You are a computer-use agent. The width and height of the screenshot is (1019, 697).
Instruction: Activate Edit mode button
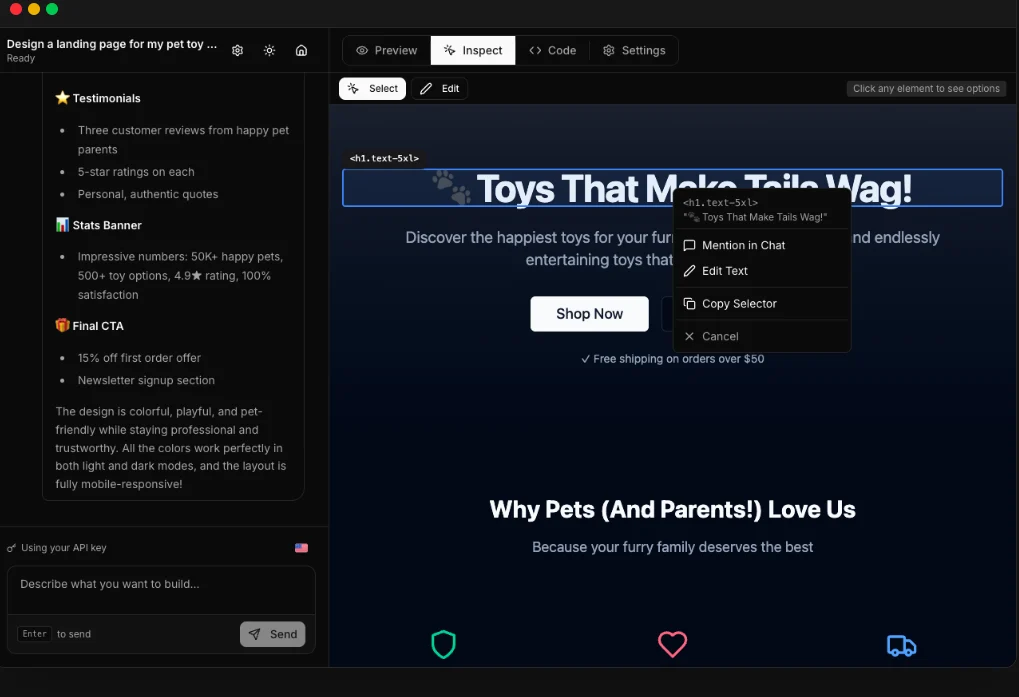coord(439,88)
